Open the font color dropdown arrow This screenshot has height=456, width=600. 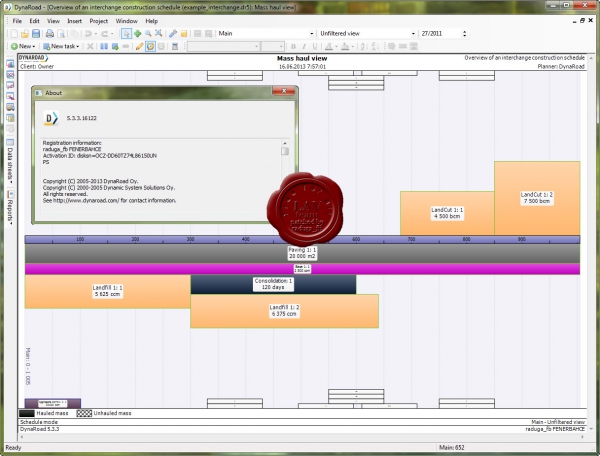coord(336,47)
